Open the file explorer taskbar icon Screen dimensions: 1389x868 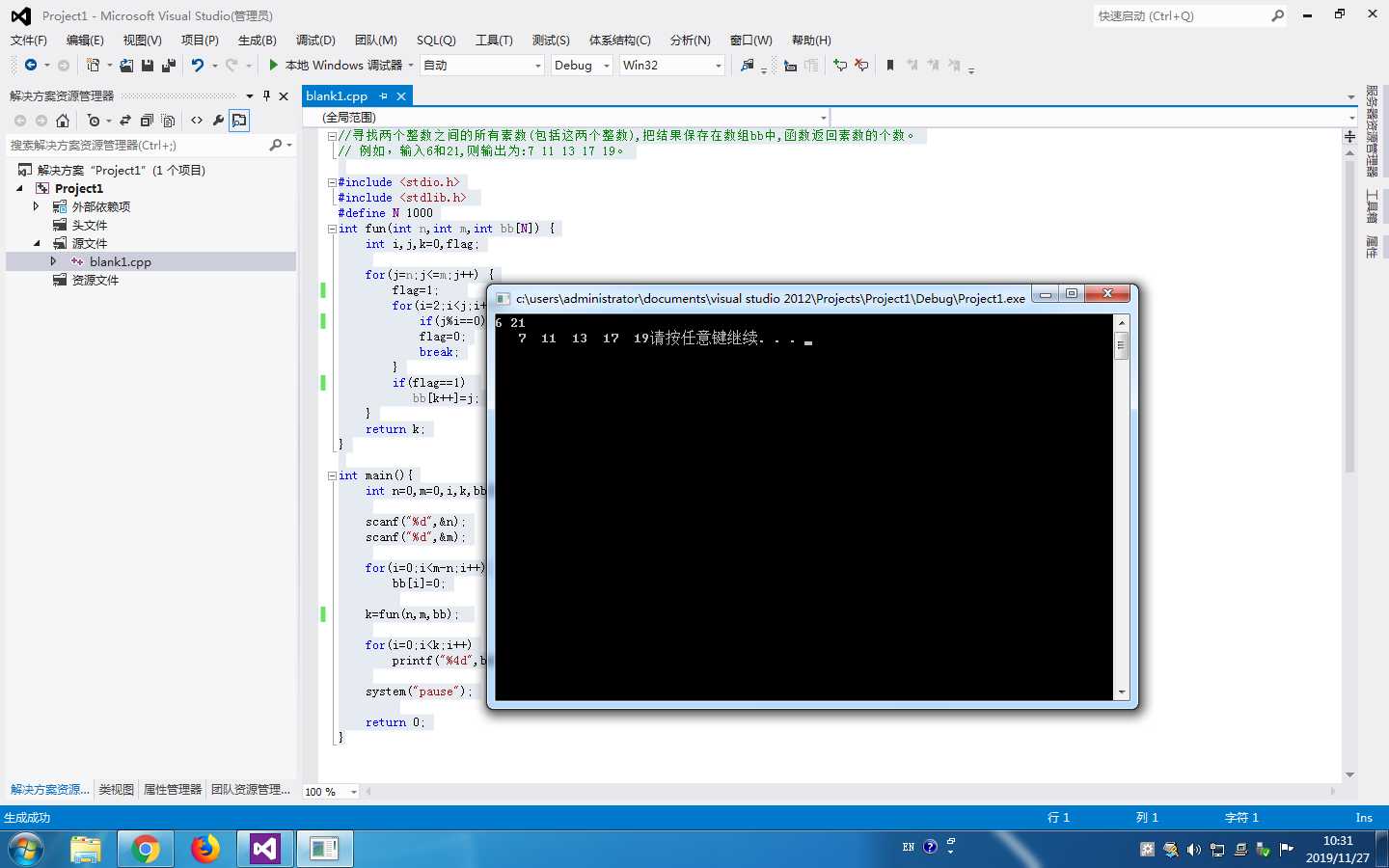tap(86, 849)
